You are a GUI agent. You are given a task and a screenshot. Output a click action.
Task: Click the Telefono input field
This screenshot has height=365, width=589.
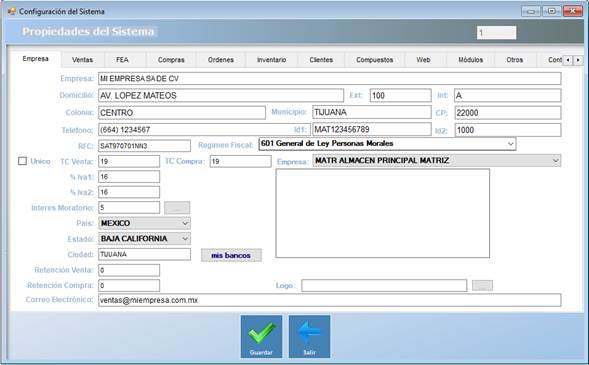click(204, 130)
